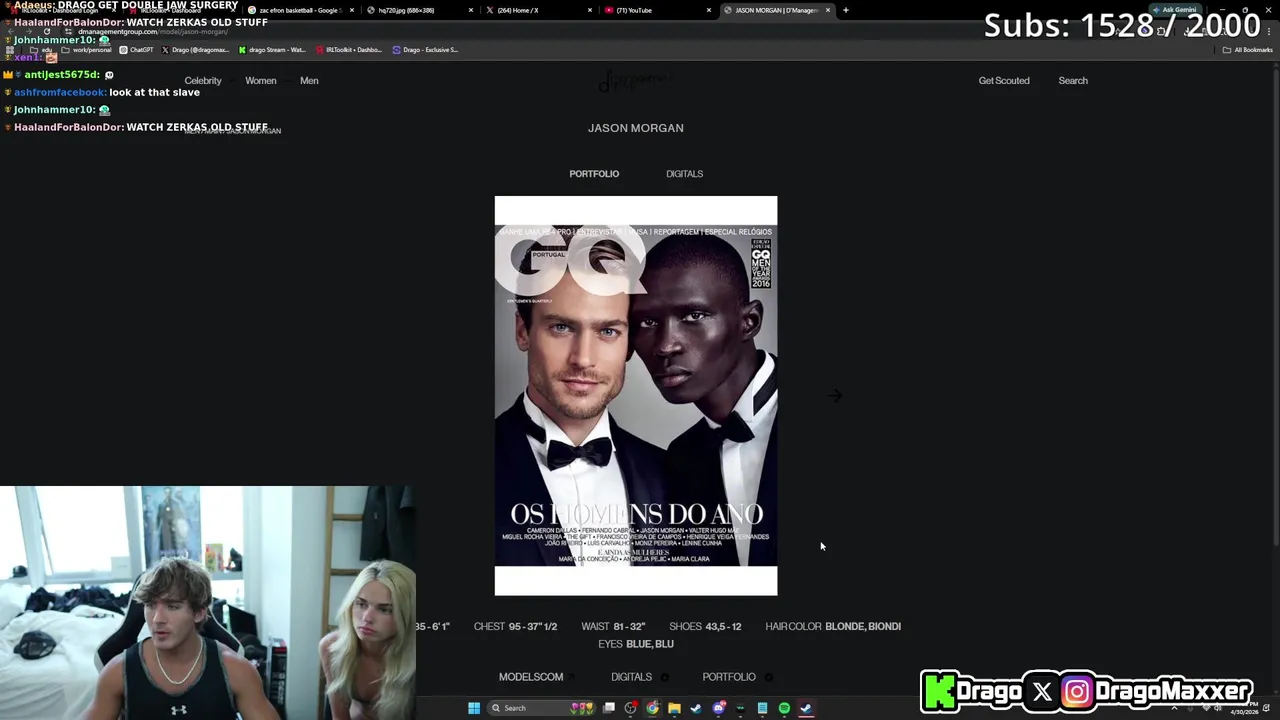Open File Explorer from the taskbar
Image resolution: width=1280 pixels, height=720 pixels.
[x=674, y=708]
